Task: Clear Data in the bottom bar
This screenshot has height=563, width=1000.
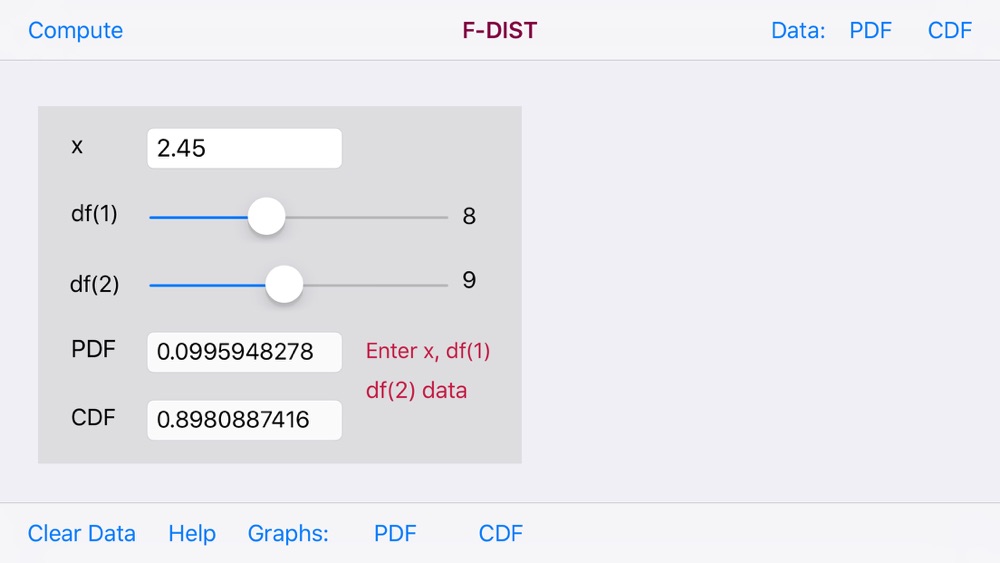Action: click(82, 533)
